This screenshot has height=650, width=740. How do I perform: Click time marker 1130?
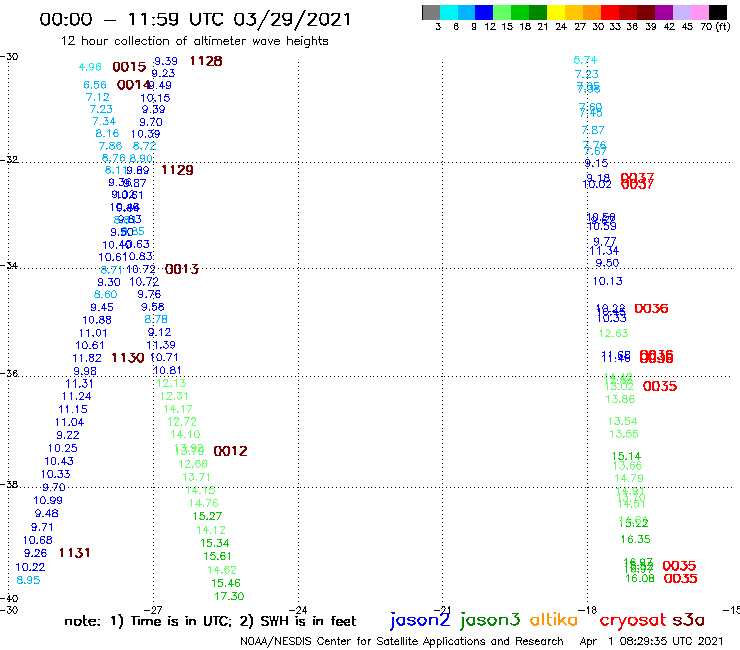(x=127, y=358)
